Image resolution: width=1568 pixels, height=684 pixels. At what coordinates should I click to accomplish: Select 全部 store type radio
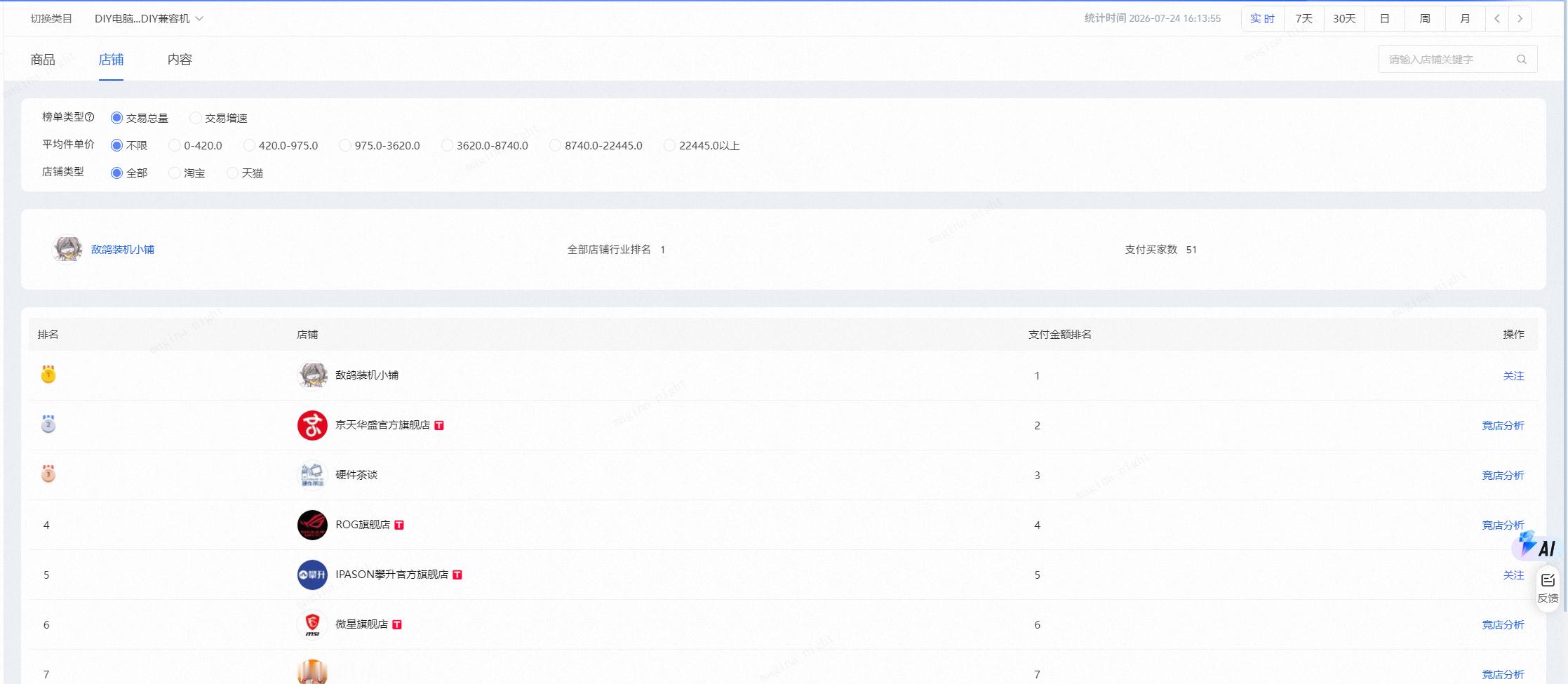116,173
